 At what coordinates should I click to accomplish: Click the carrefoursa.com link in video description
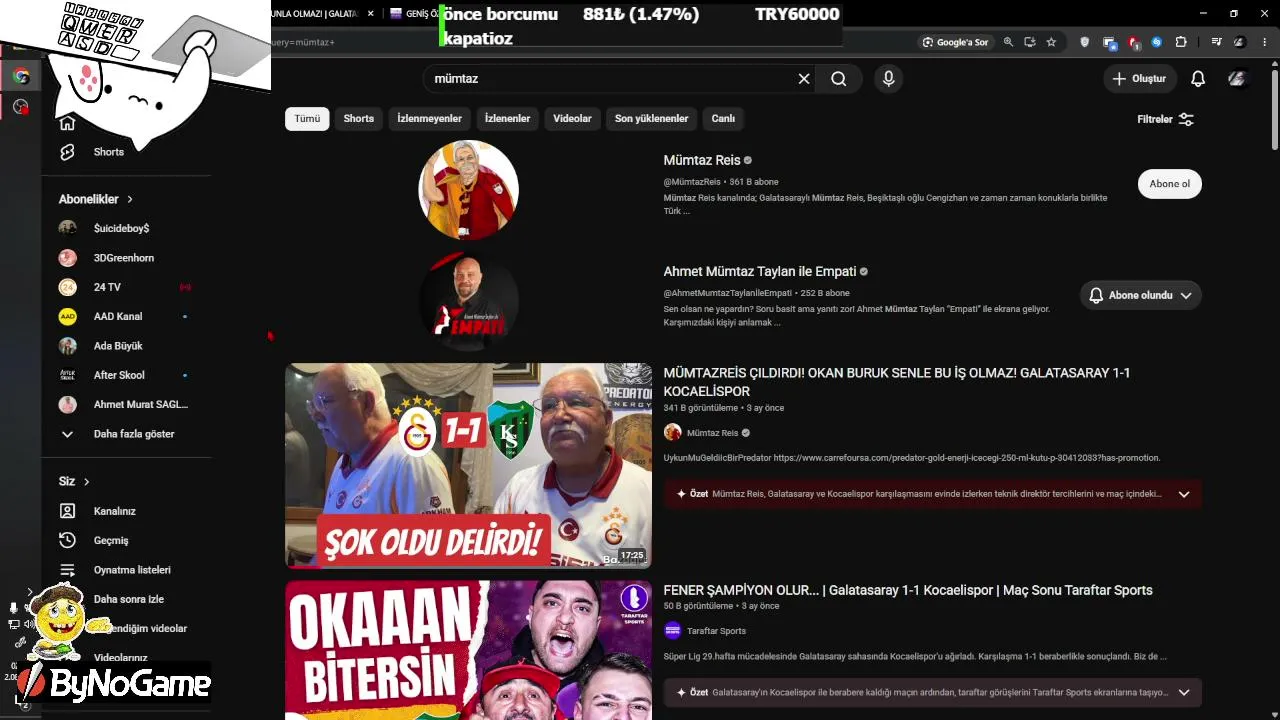point(967,458)
